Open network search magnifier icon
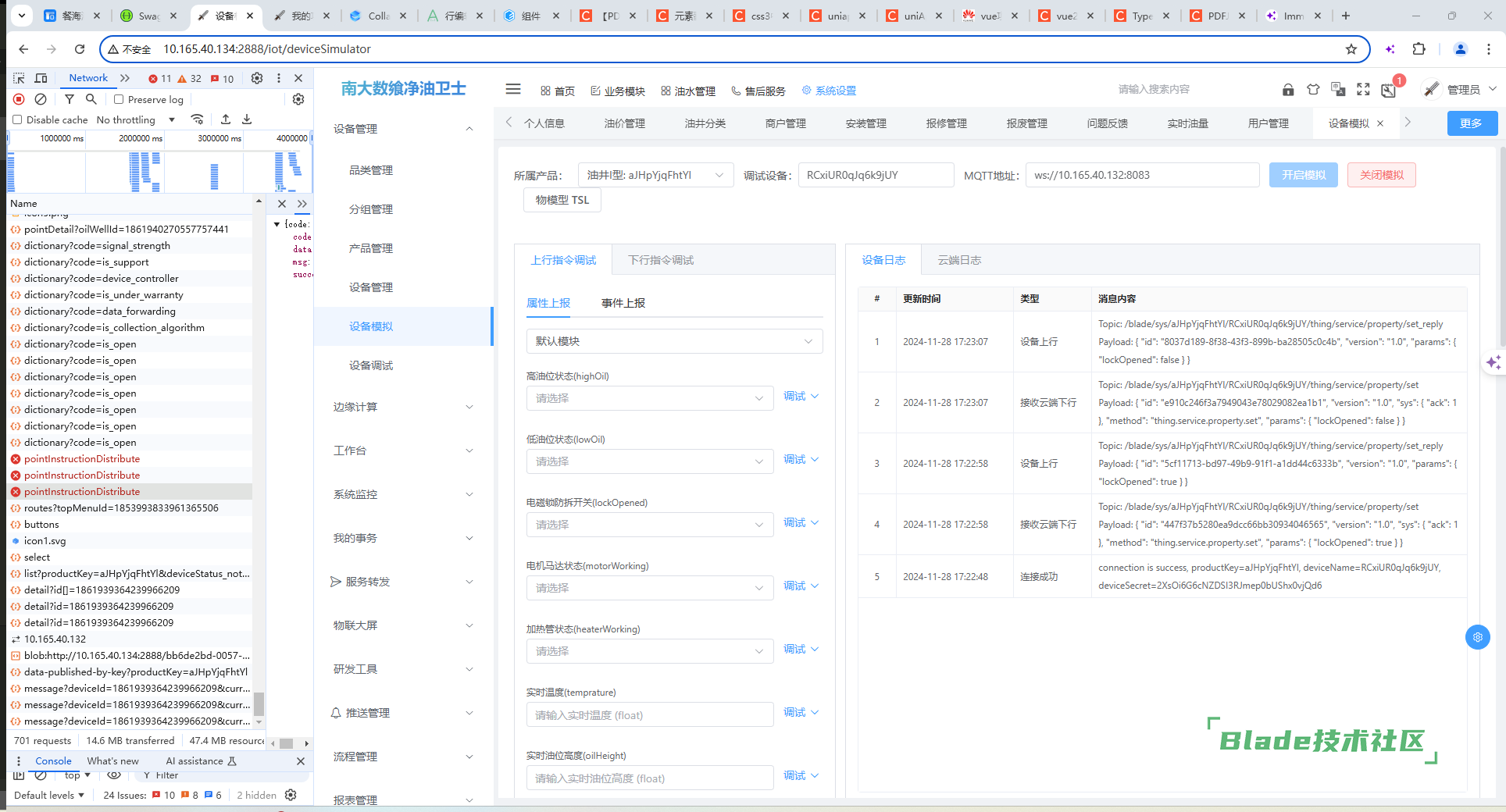The height and width of the screenshot is (812, 1506). tap(91, 99)
